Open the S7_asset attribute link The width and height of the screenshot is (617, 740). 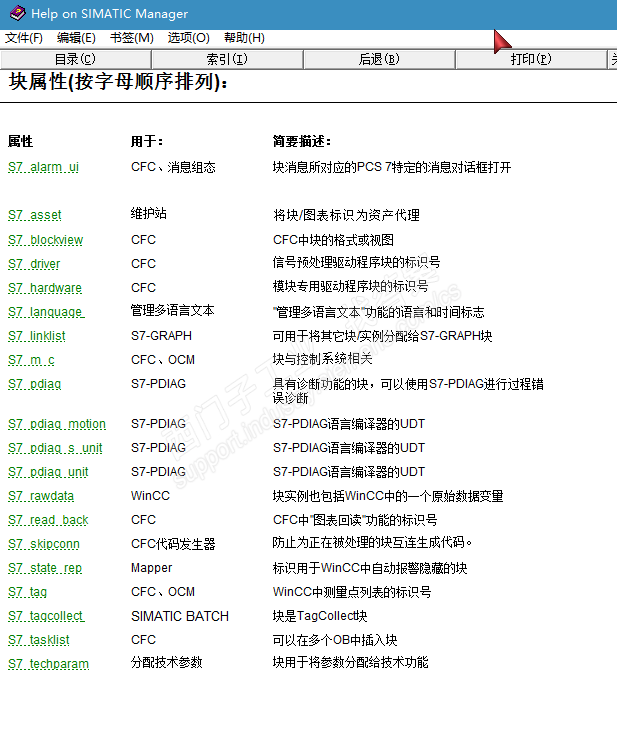35,215
